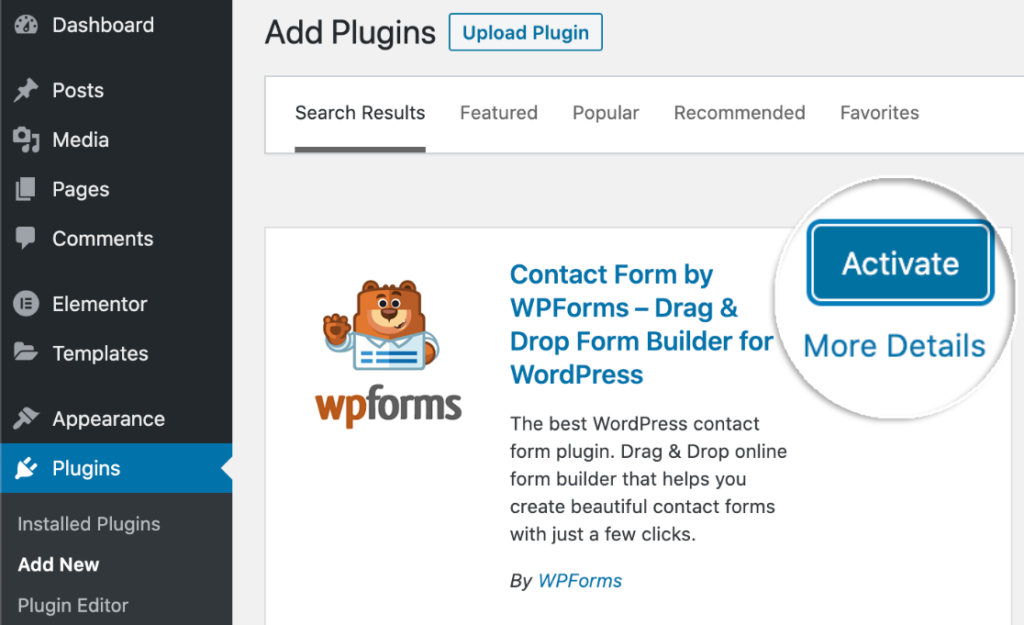Switch to the Favorites tab

[x=879, y=113]
